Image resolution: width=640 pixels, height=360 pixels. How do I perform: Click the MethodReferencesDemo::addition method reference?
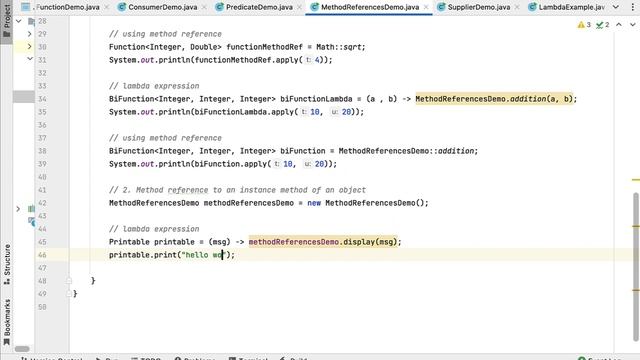pos(406,151)
